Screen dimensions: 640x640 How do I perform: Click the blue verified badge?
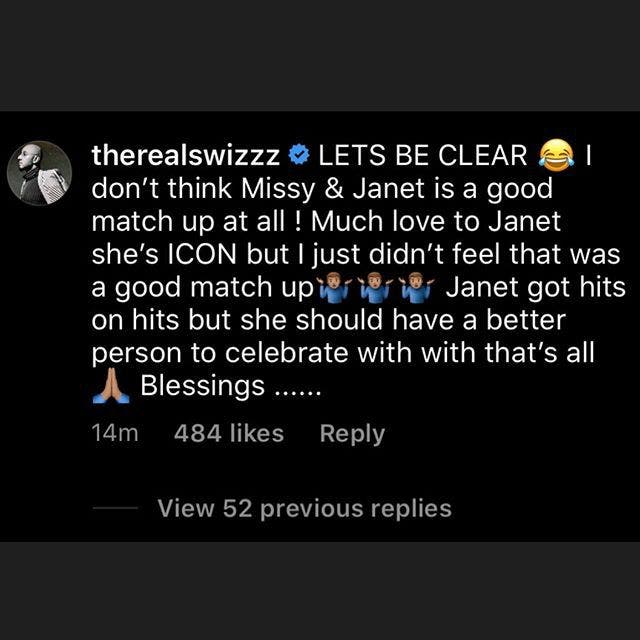coord(299,156)
